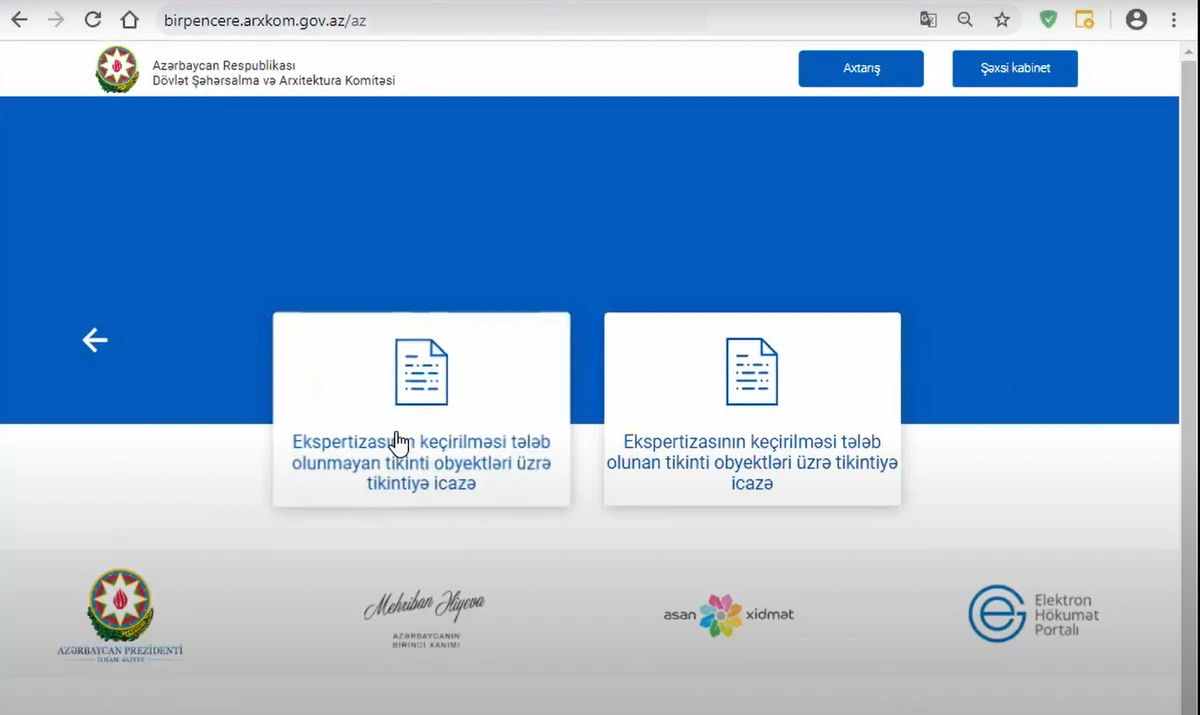Open 'Ekspertizasının keçirilməsi tələb olunan' permit link
1200x715 pixels.
click(752, 463)
